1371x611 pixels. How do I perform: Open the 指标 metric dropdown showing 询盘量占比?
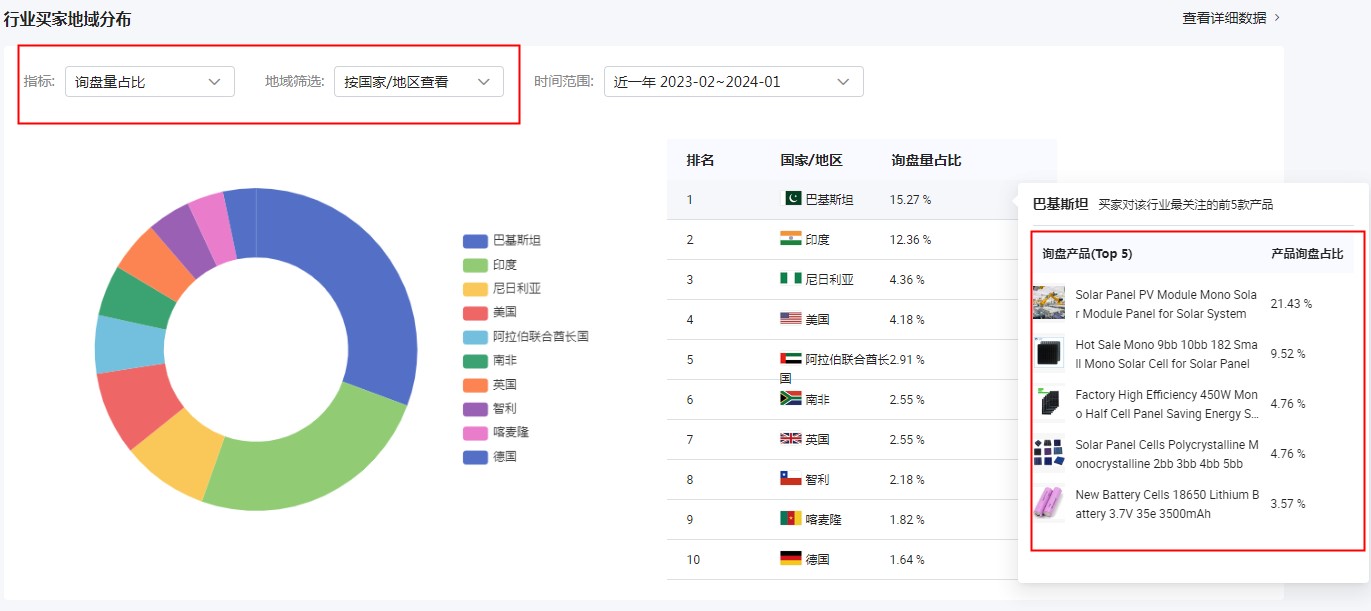pyautogui.click(x=149, y=81)
